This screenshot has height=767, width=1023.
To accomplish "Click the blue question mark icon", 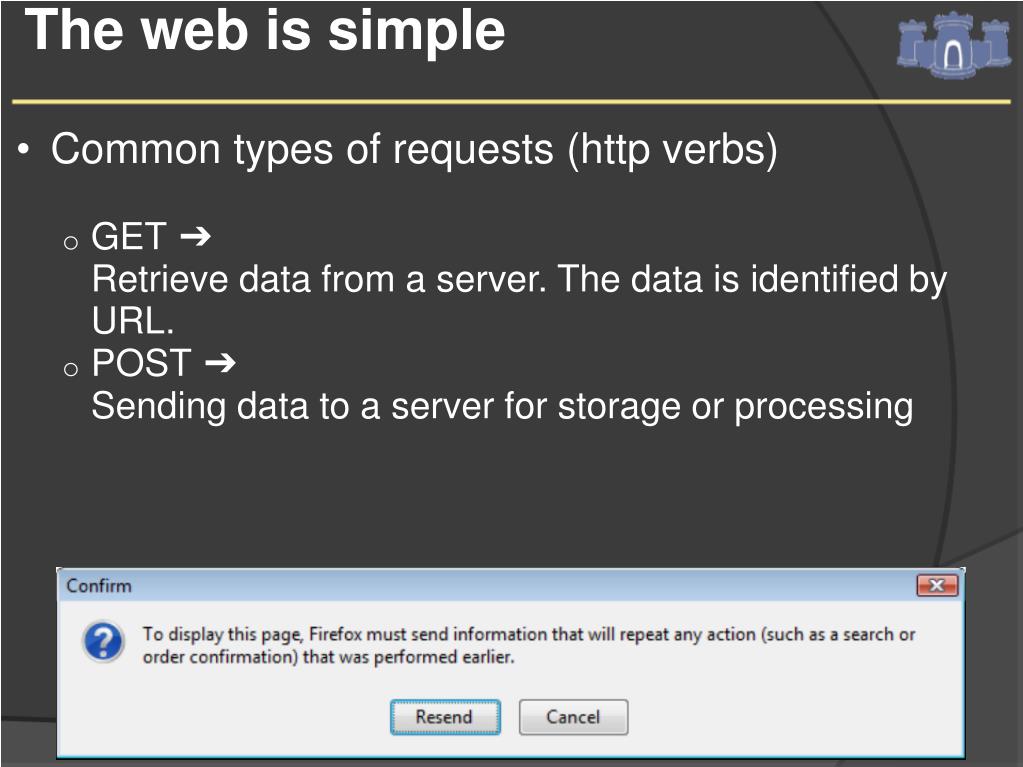I will pos(103,642).
